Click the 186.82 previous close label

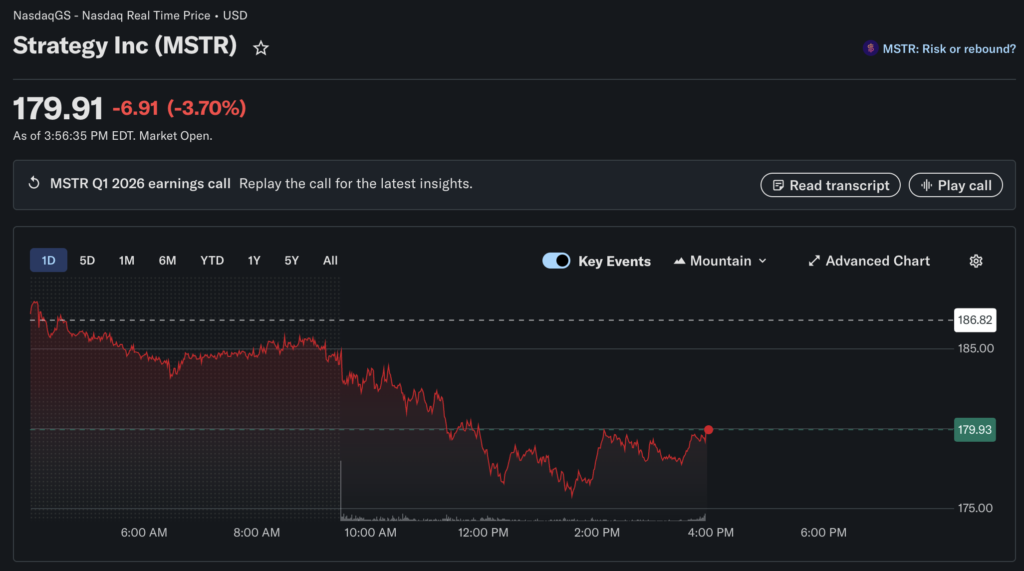coord(975,320)
